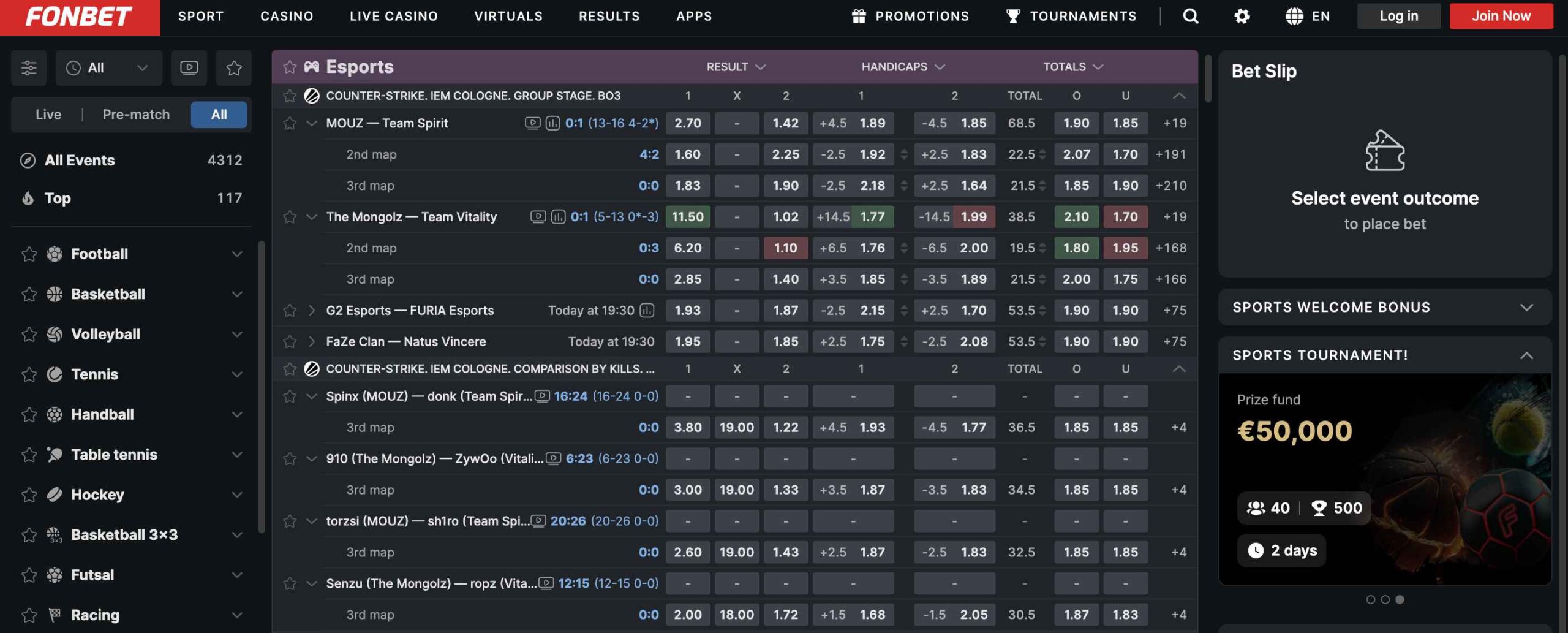Favorite the MOUZ — Team Spirit match
The image size is (1568, 633).
[x=289, y=123]
